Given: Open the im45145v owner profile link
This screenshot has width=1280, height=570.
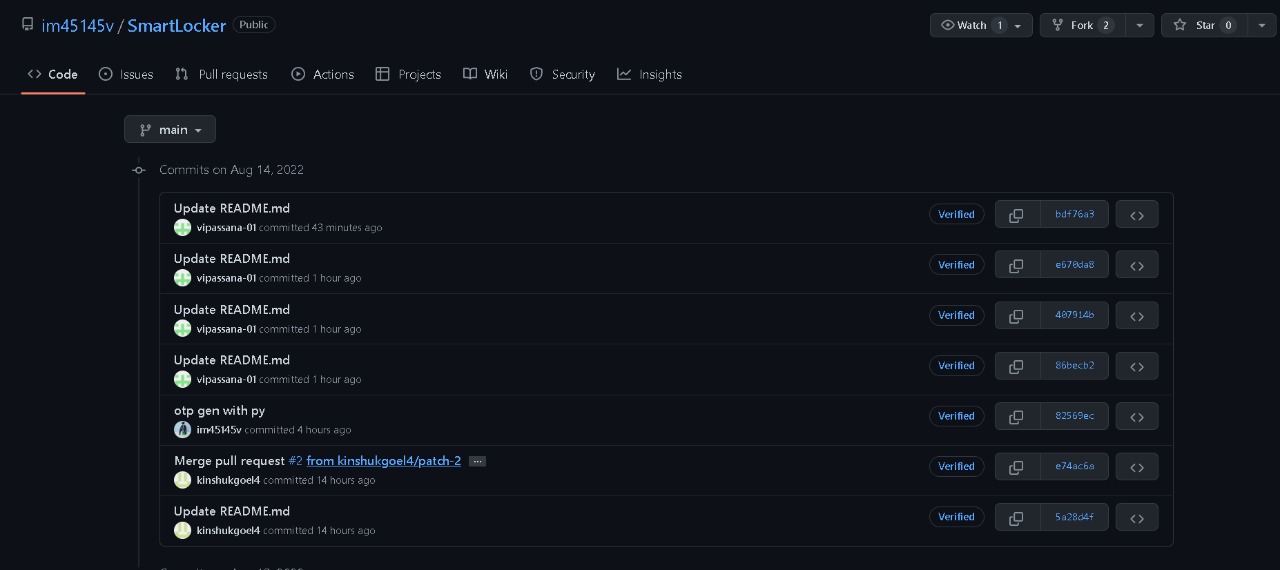Looking at the screenshot, I should [x=78, y=26].
